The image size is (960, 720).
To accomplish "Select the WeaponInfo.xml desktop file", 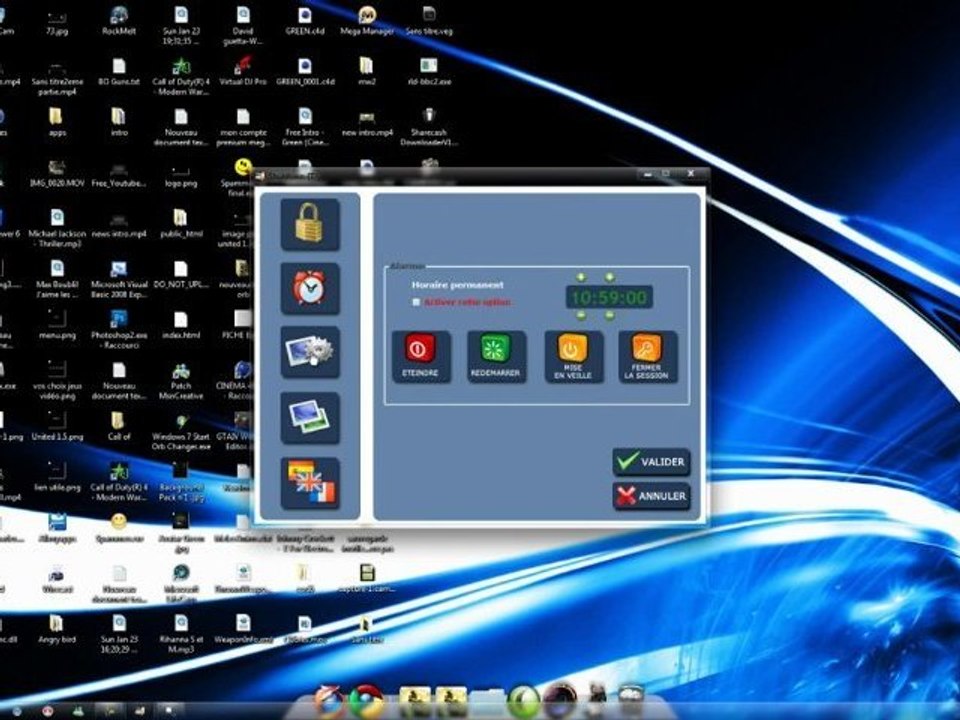I will pyautogui.click(x=243, y=629).
